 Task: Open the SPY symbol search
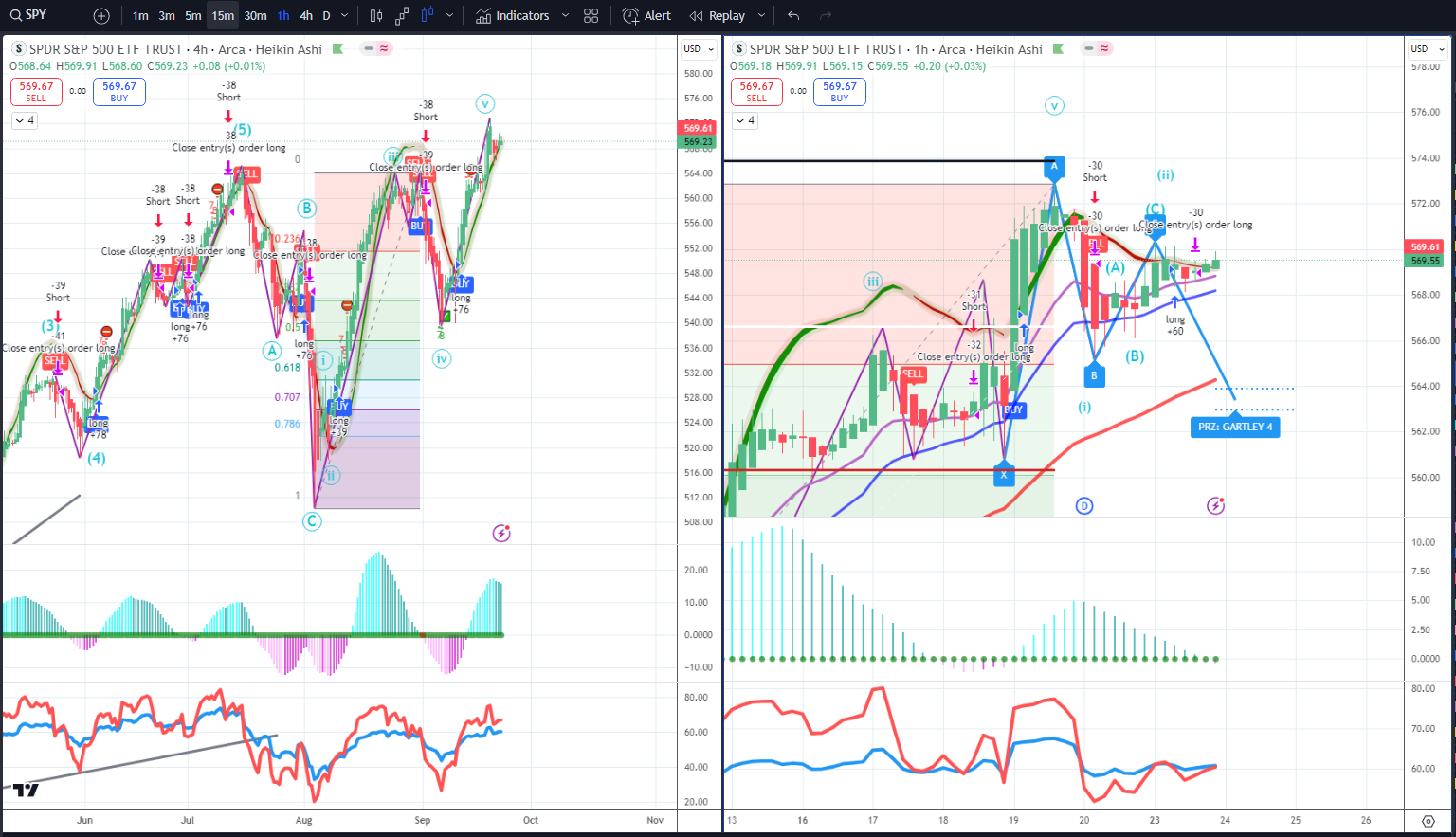pos(28,15)
